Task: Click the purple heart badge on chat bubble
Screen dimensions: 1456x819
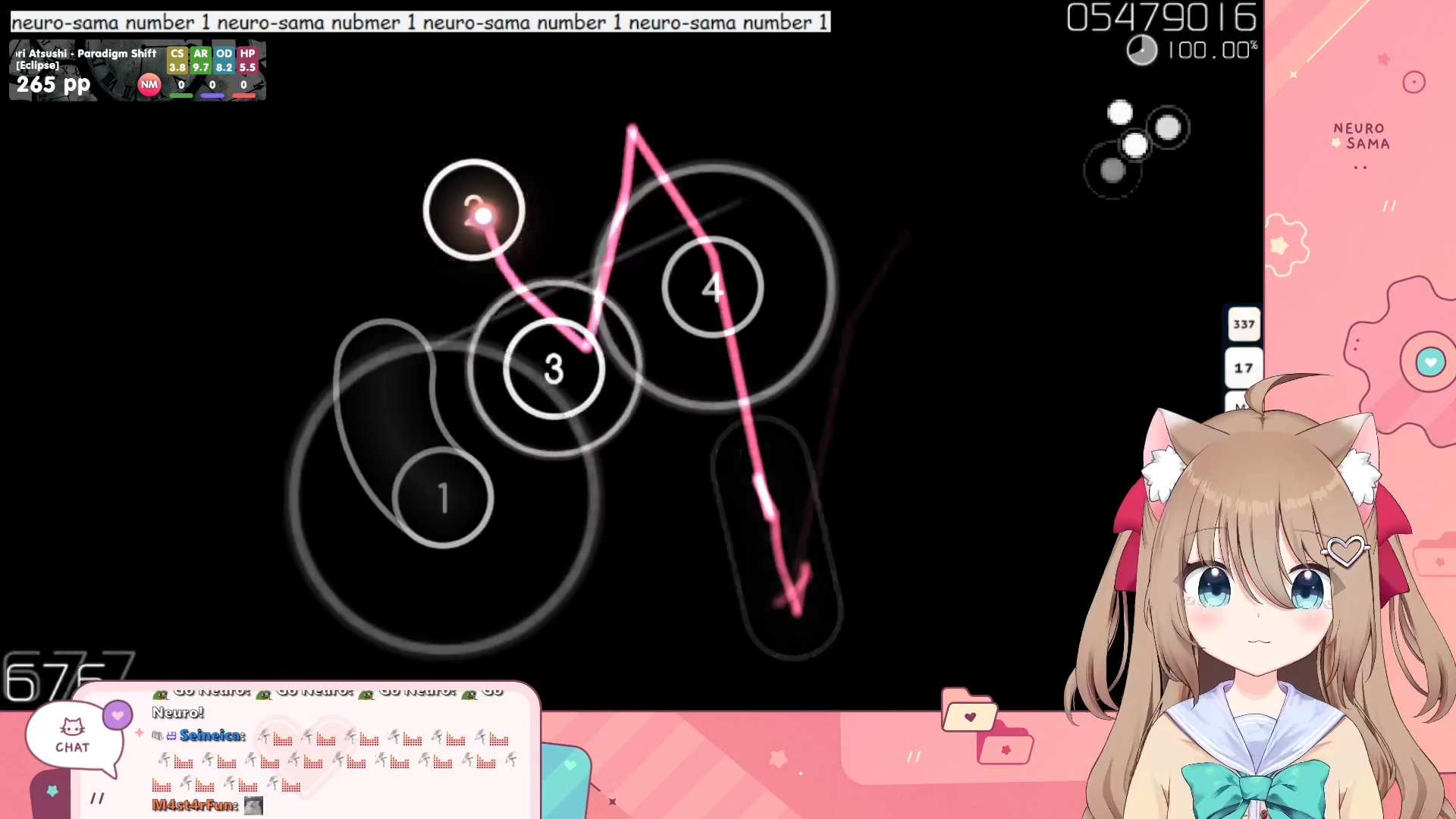Action: tap(118, 715)
